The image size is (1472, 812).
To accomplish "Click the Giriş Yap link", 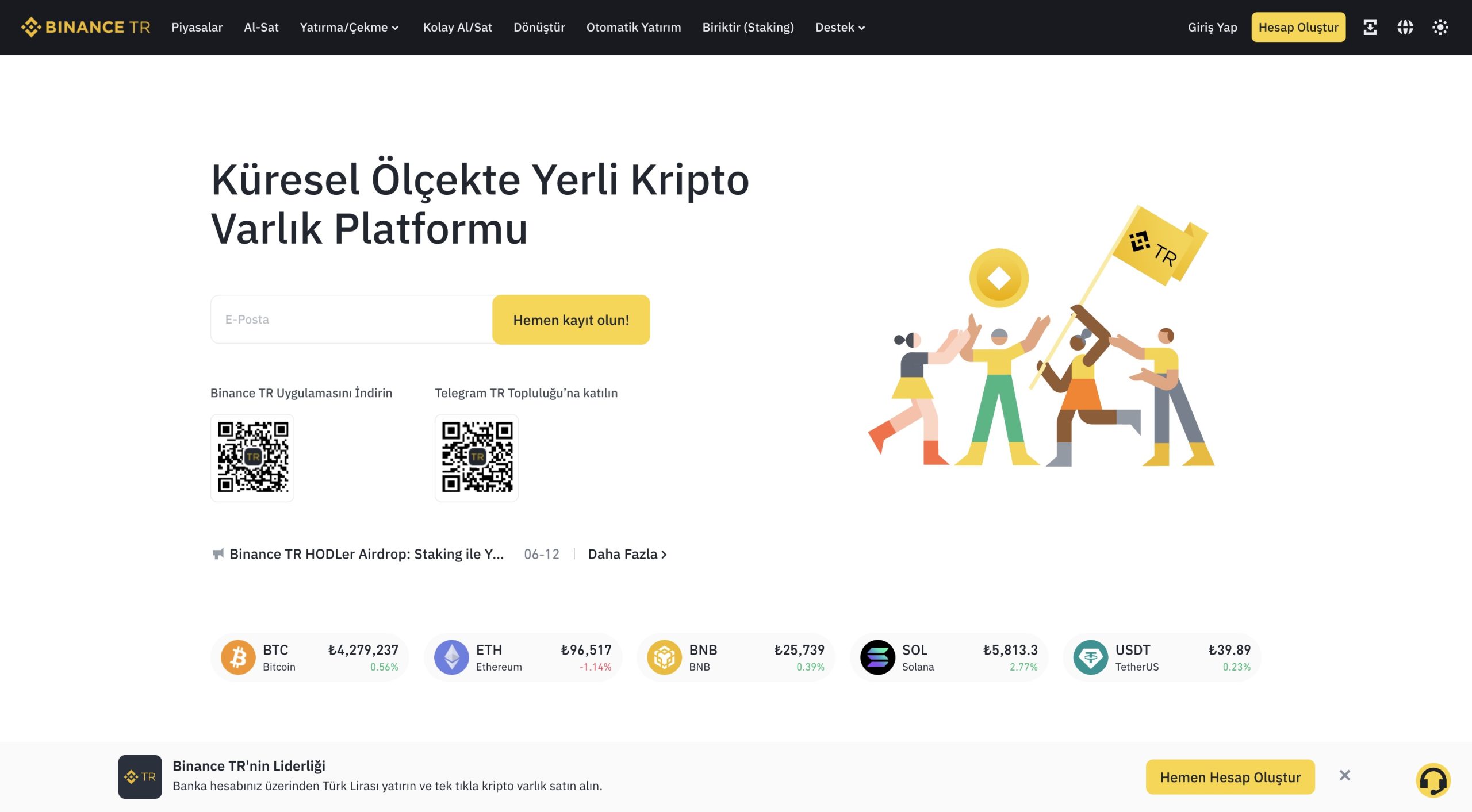I will click(x=1212, y=27).
